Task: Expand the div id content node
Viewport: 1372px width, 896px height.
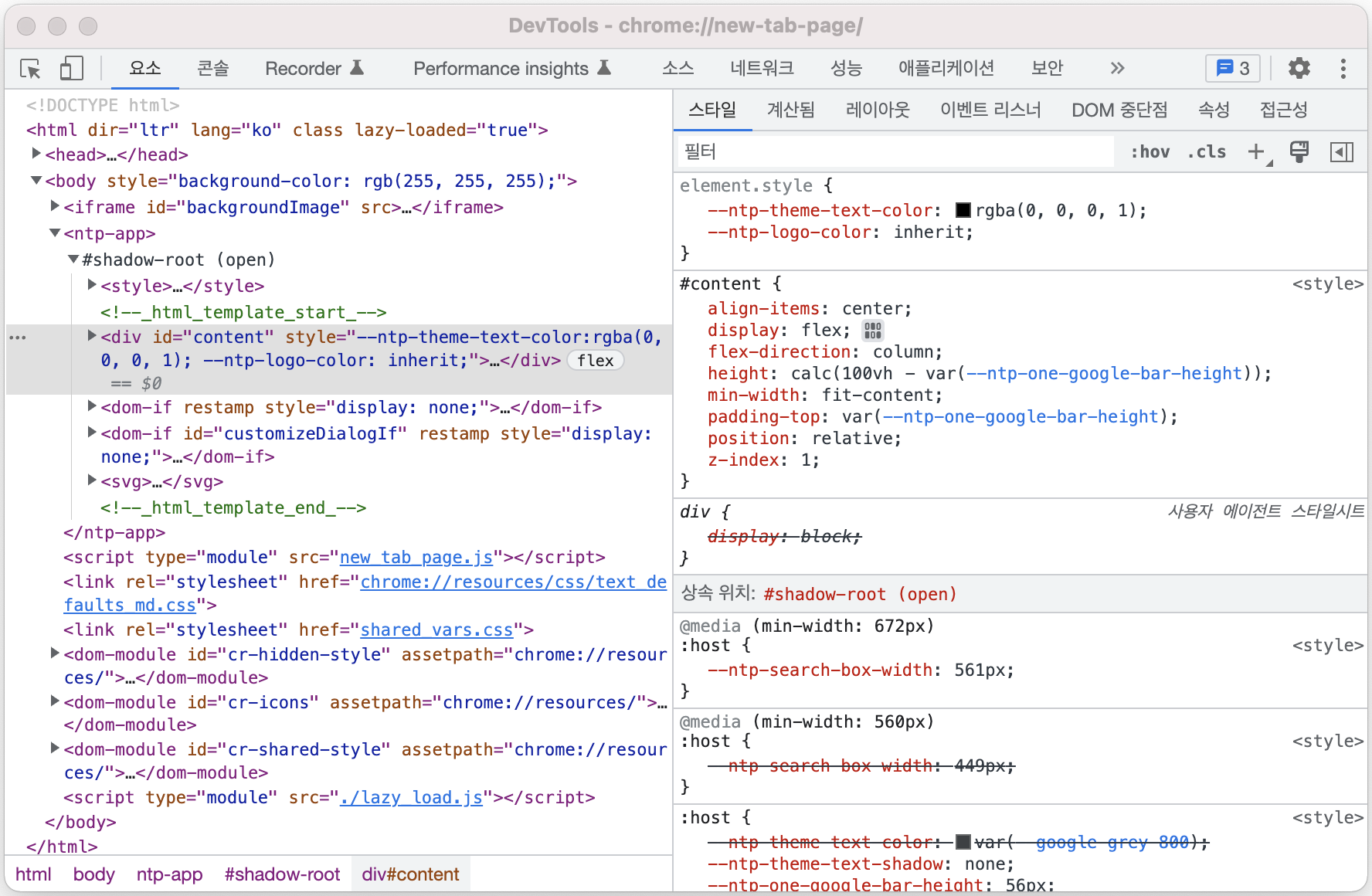Action: [92, 336]
